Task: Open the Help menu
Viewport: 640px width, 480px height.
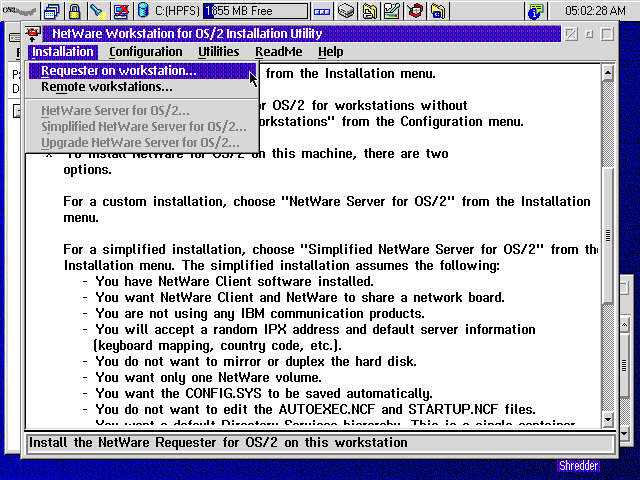Action: (x=331, y=52)
